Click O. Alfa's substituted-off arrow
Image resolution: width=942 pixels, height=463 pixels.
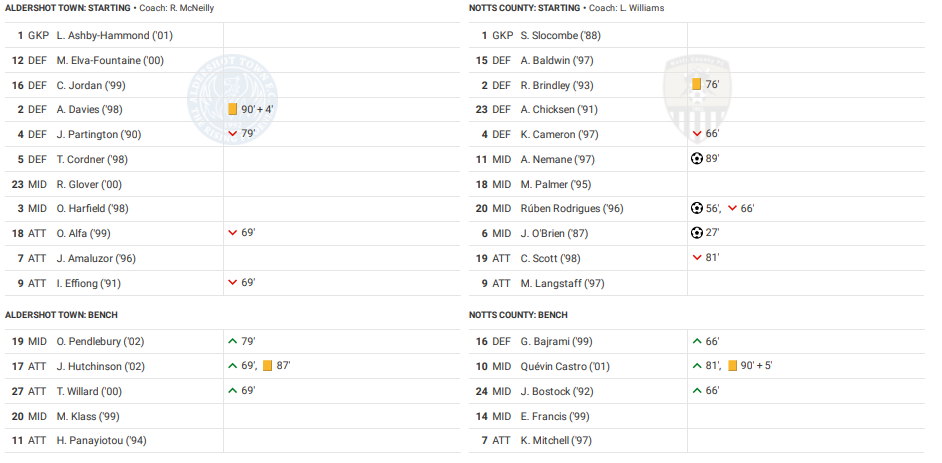[x=233, y=233]
